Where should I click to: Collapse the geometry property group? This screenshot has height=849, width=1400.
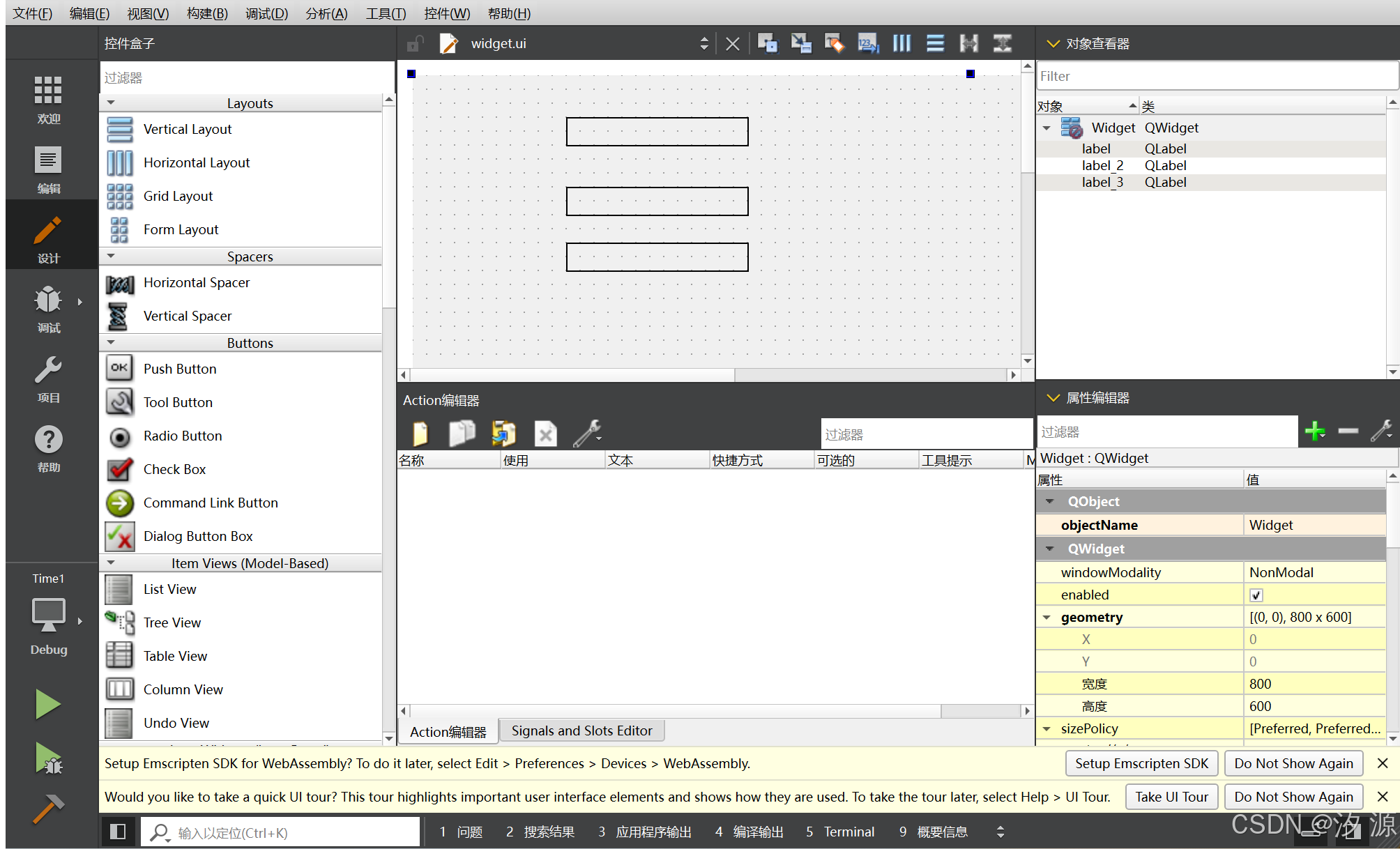pos(1047,618)
